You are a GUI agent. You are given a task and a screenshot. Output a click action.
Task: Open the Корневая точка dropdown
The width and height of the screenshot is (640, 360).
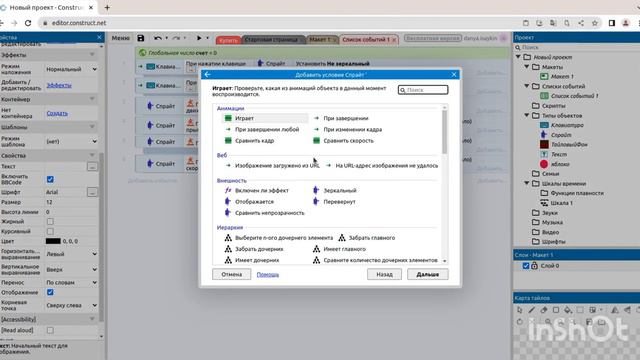[71, 305]
